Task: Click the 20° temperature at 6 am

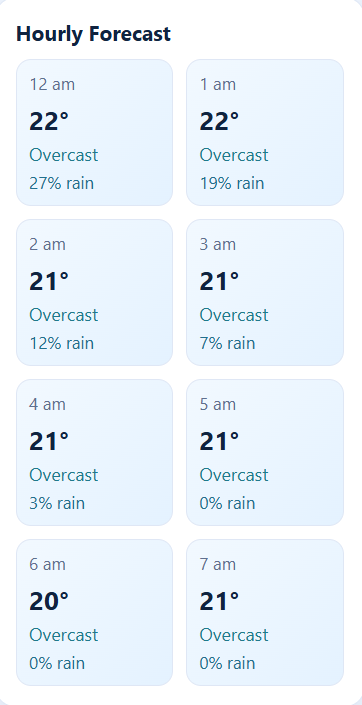Action: tap(49, 602)
